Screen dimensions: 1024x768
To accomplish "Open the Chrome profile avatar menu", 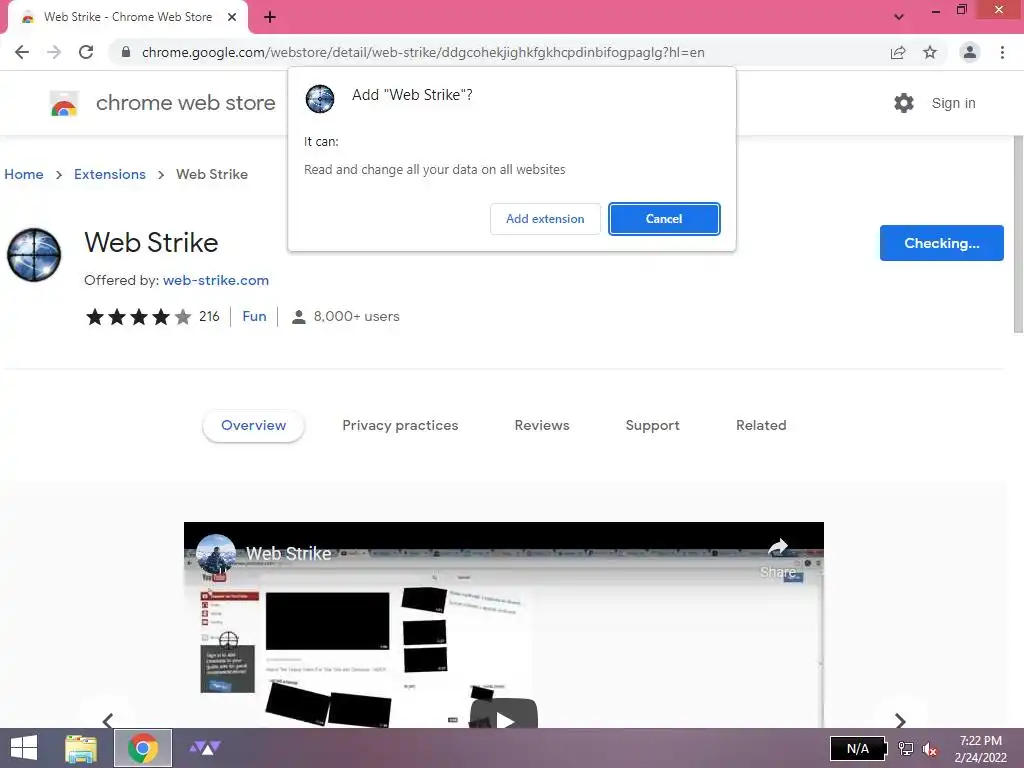I will pyautogui.click(x=970, y=52).
